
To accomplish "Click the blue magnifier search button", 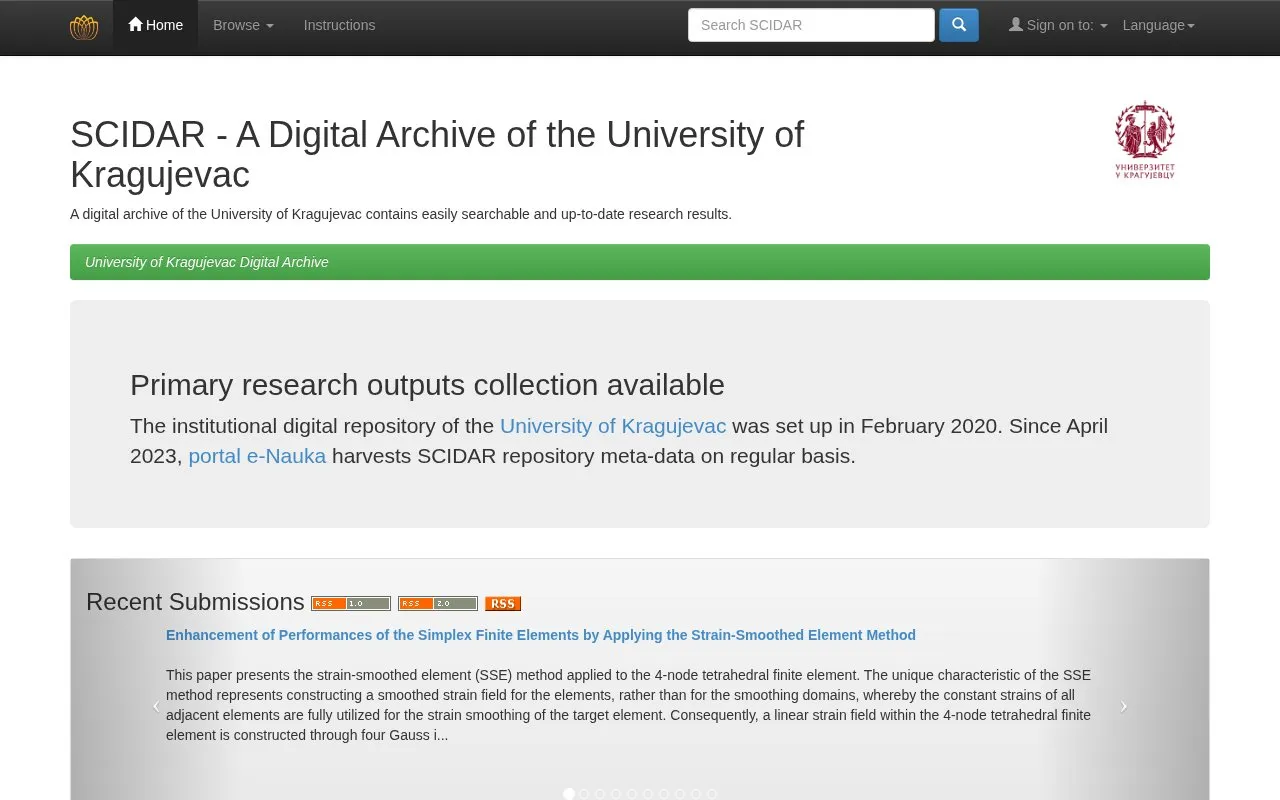I will tap(958, 25).
